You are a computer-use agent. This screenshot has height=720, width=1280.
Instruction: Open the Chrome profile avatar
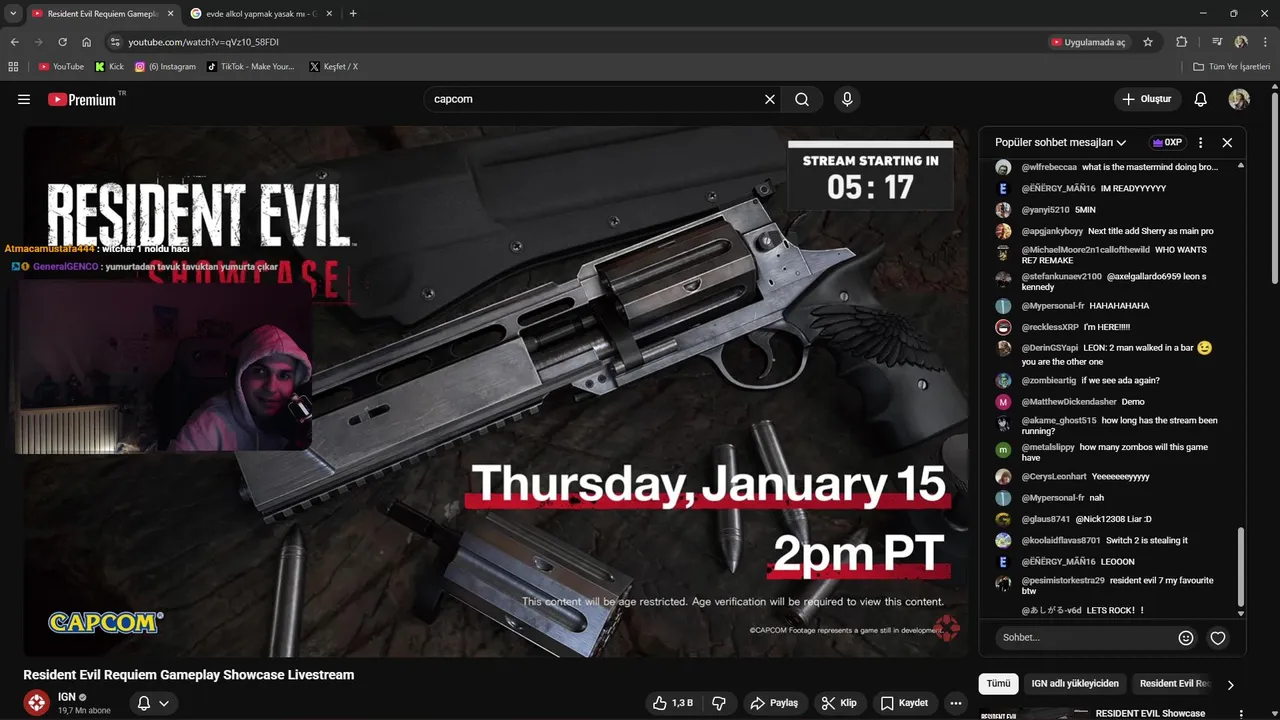(x=1241, y=42)
